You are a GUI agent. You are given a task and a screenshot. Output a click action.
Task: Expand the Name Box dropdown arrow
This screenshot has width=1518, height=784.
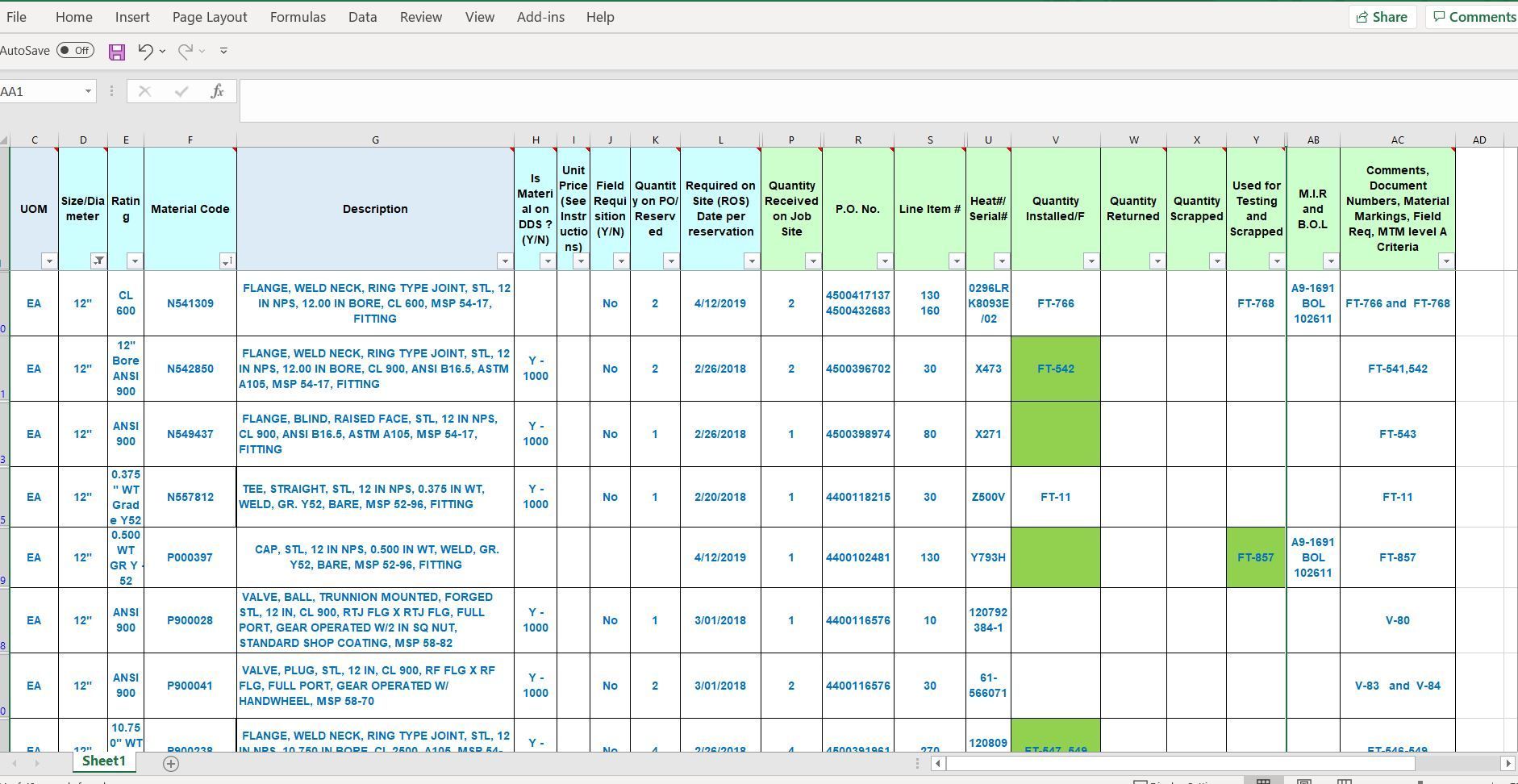pos(88,91)
